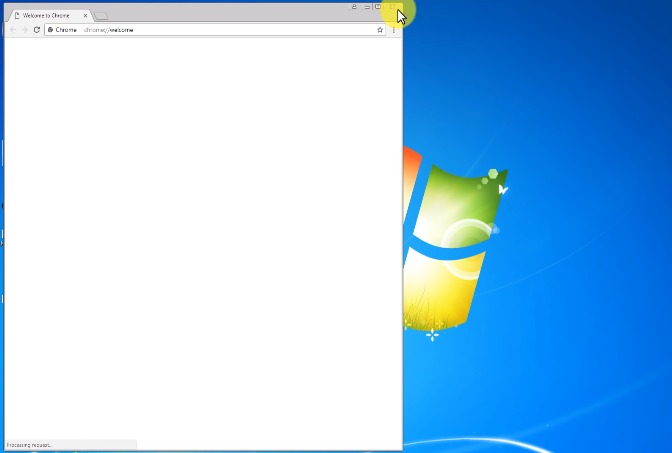Close the Chrome window
Image resolution: width=672 pixels, height=453 pixels.
pos(392,7)
